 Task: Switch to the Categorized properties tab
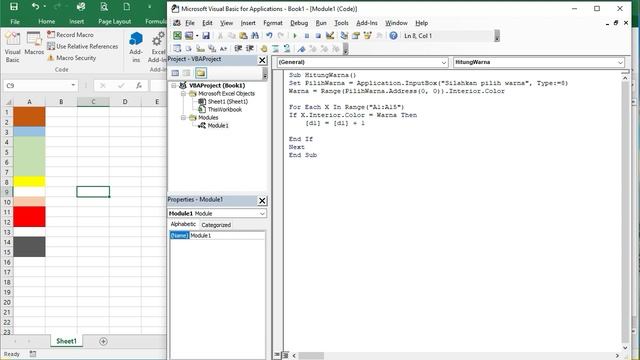point(216,225)
